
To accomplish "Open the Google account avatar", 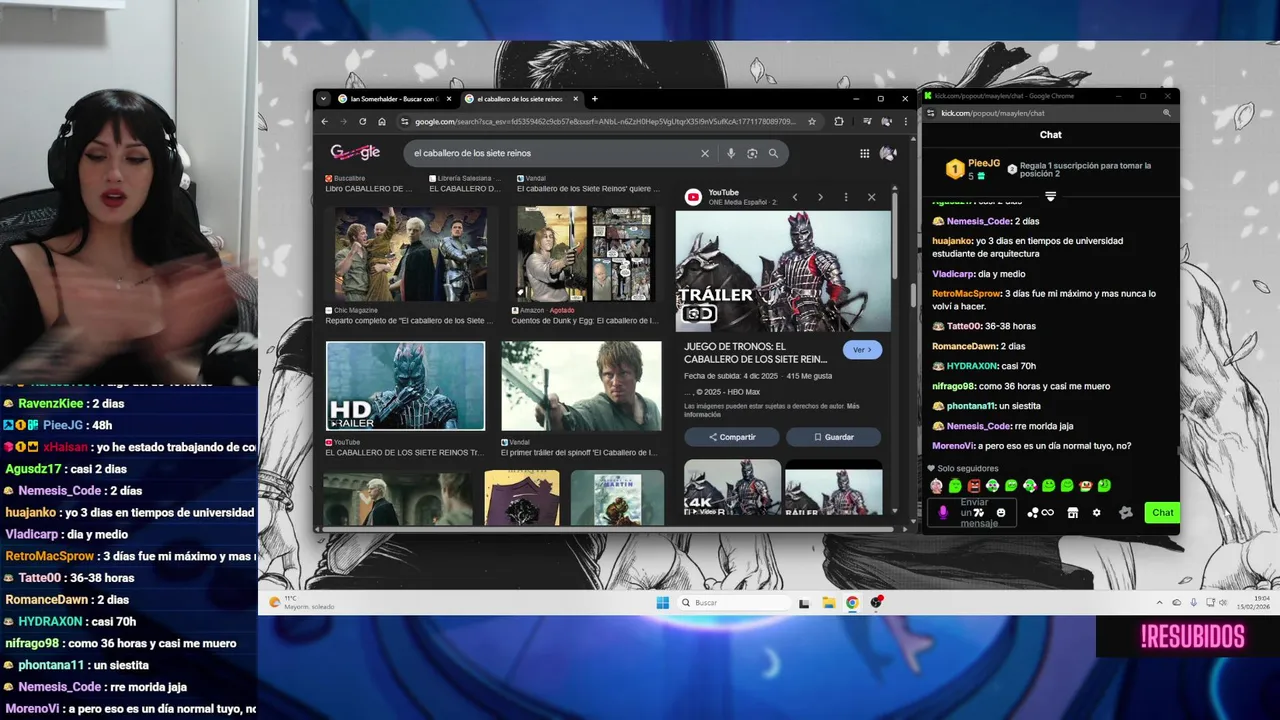I will (x=887, y=153).
